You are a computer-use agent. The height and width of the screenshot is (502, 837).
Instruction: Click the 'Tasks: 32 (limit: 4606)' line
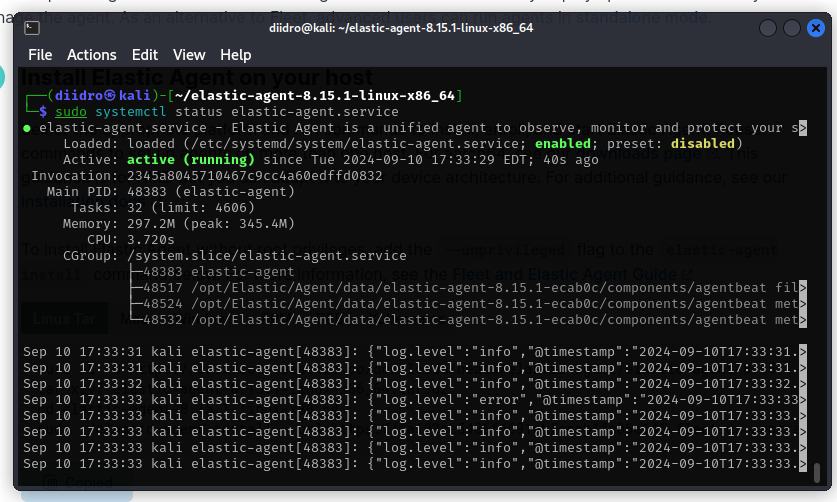click(163, 208)
